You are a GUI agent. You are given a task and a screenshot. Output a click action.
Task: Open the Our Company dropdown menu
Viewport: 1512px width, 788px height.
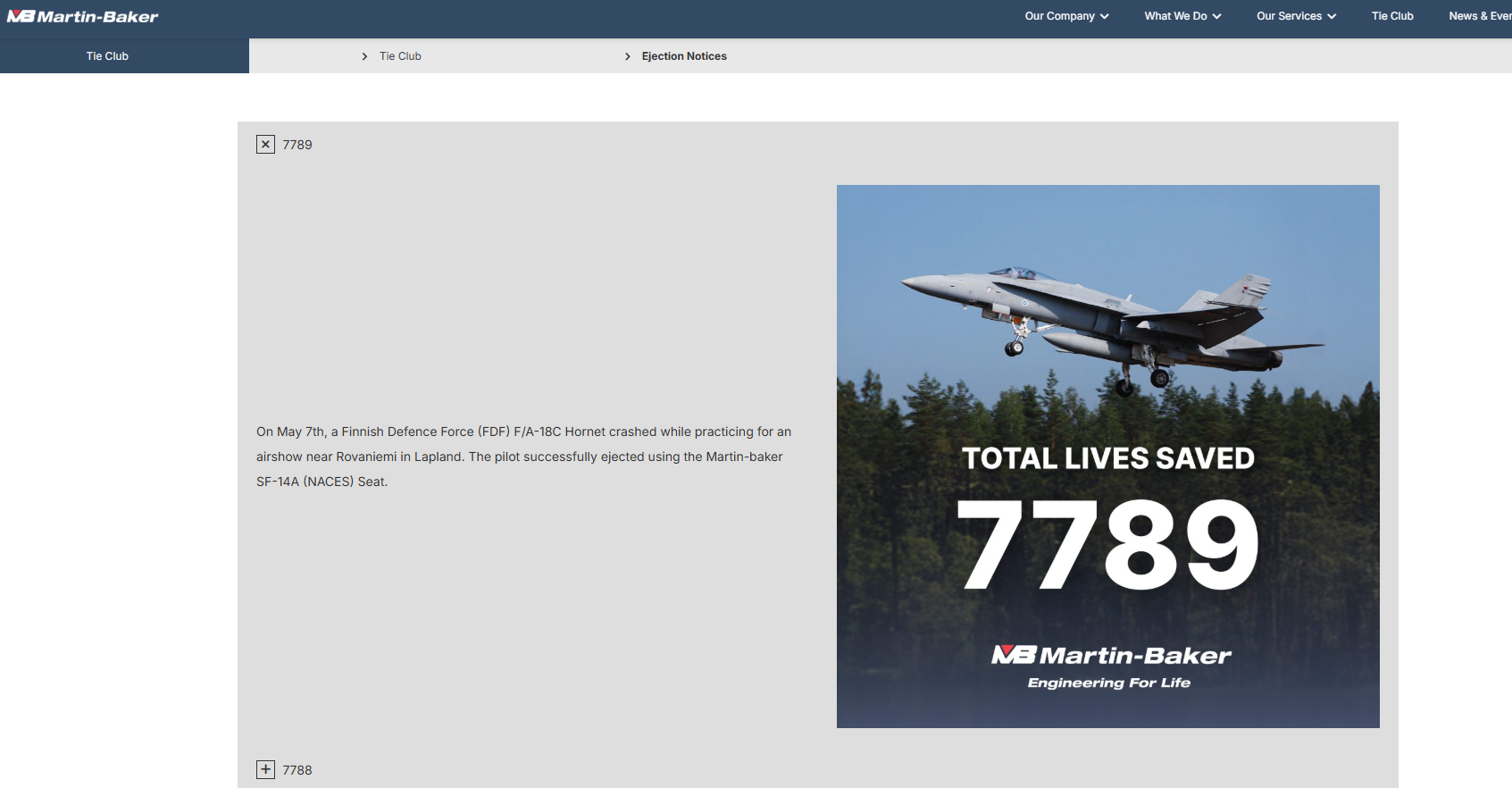(1066, 16)
